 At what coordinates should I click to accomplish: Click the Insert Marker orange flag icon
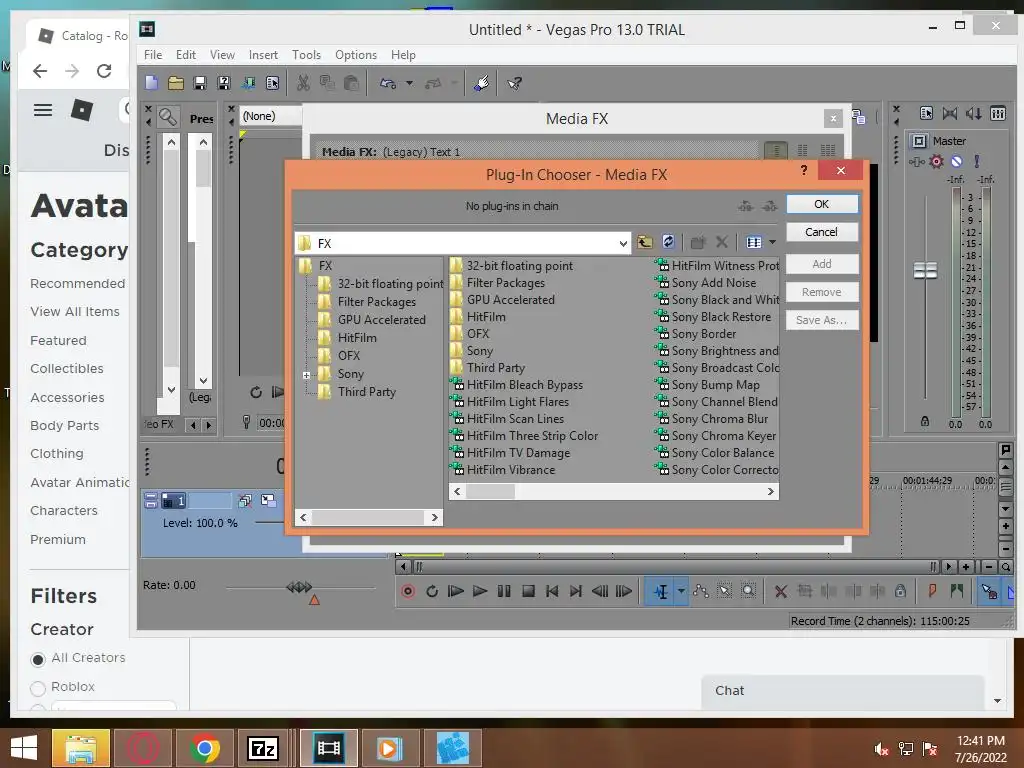pos(933,592)
